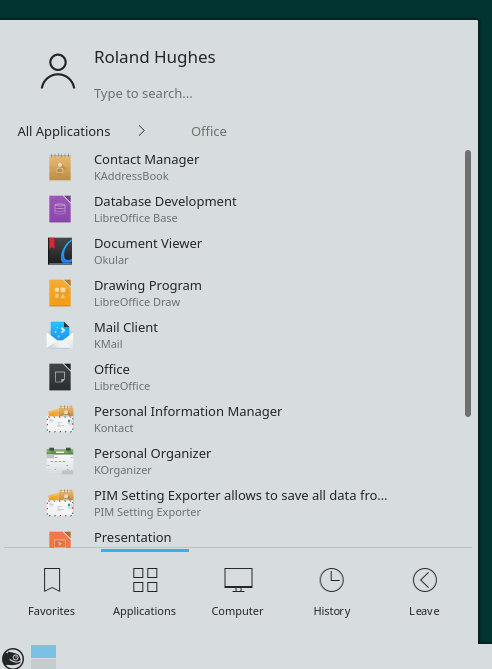Click the KOrganizer subtitle
This screenshot has width=492, height=669.
point(123,470)
